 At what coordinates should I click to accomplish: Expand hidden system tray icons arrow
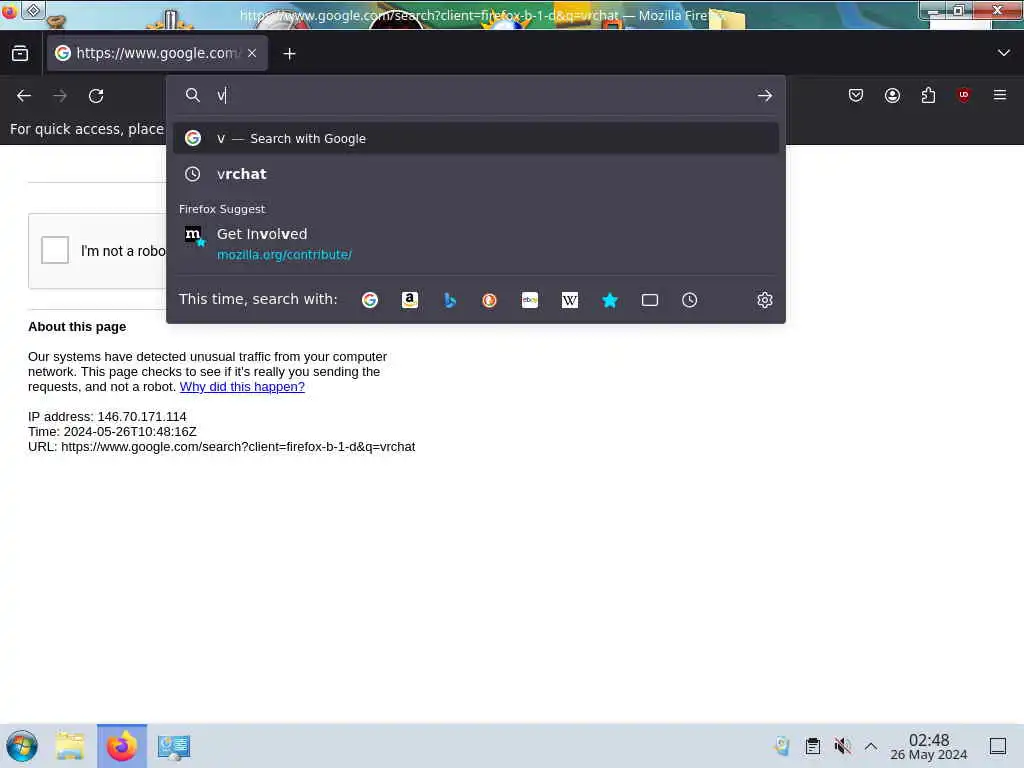(871, 746)
